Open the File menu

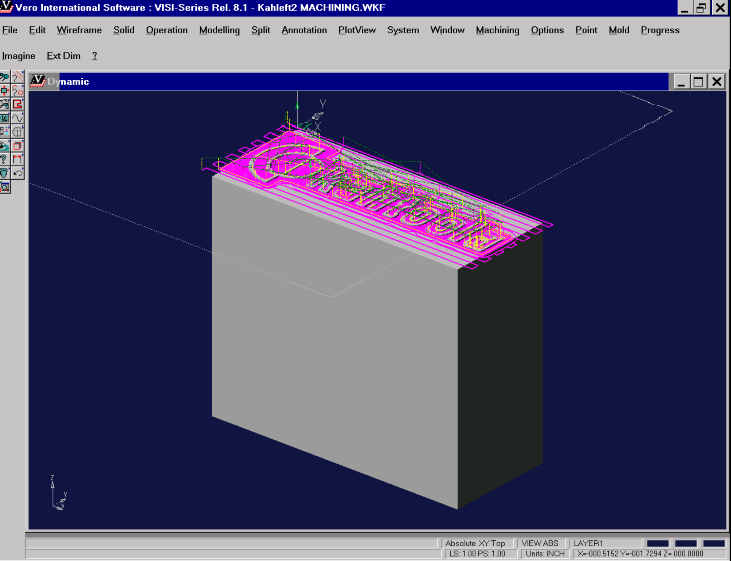pos(10,30)
